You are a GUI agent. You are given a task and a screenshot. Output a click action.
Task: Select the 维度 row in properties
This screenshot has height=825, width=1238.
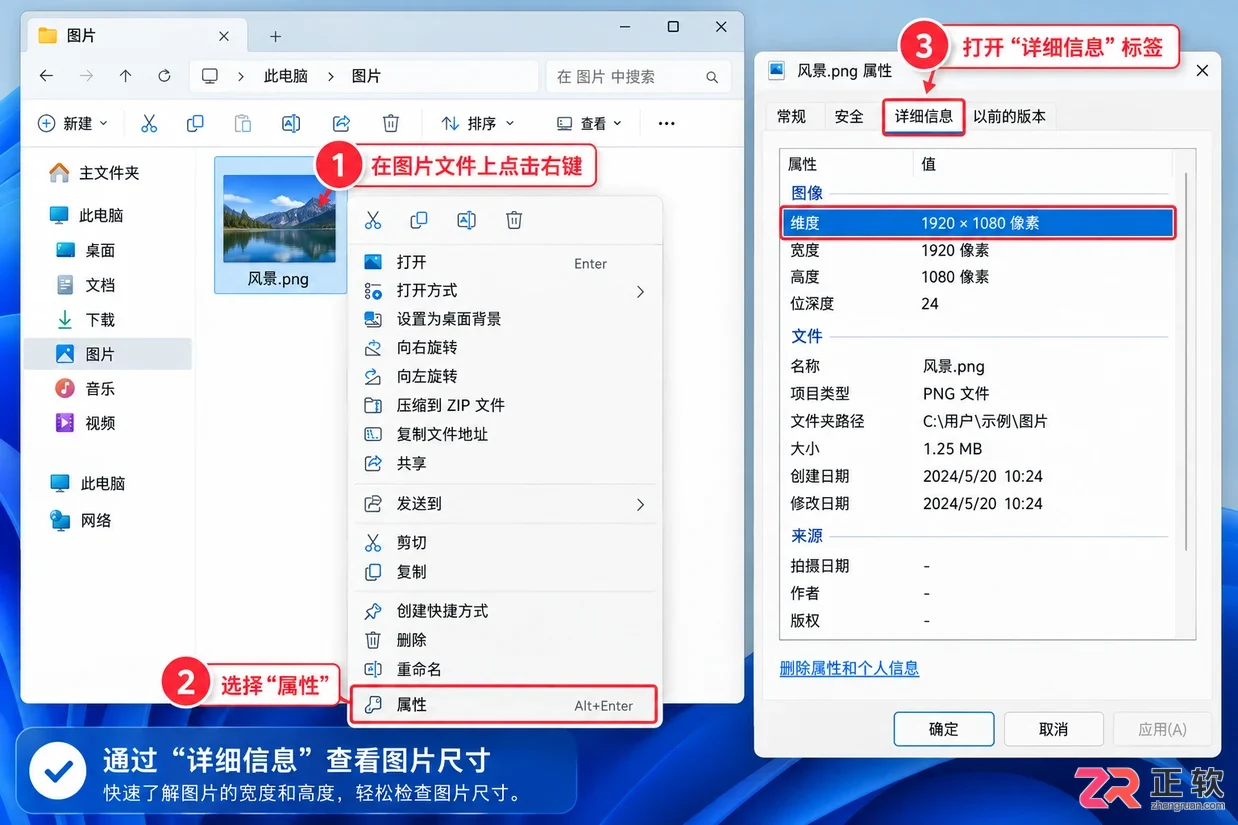pos(977,223)
